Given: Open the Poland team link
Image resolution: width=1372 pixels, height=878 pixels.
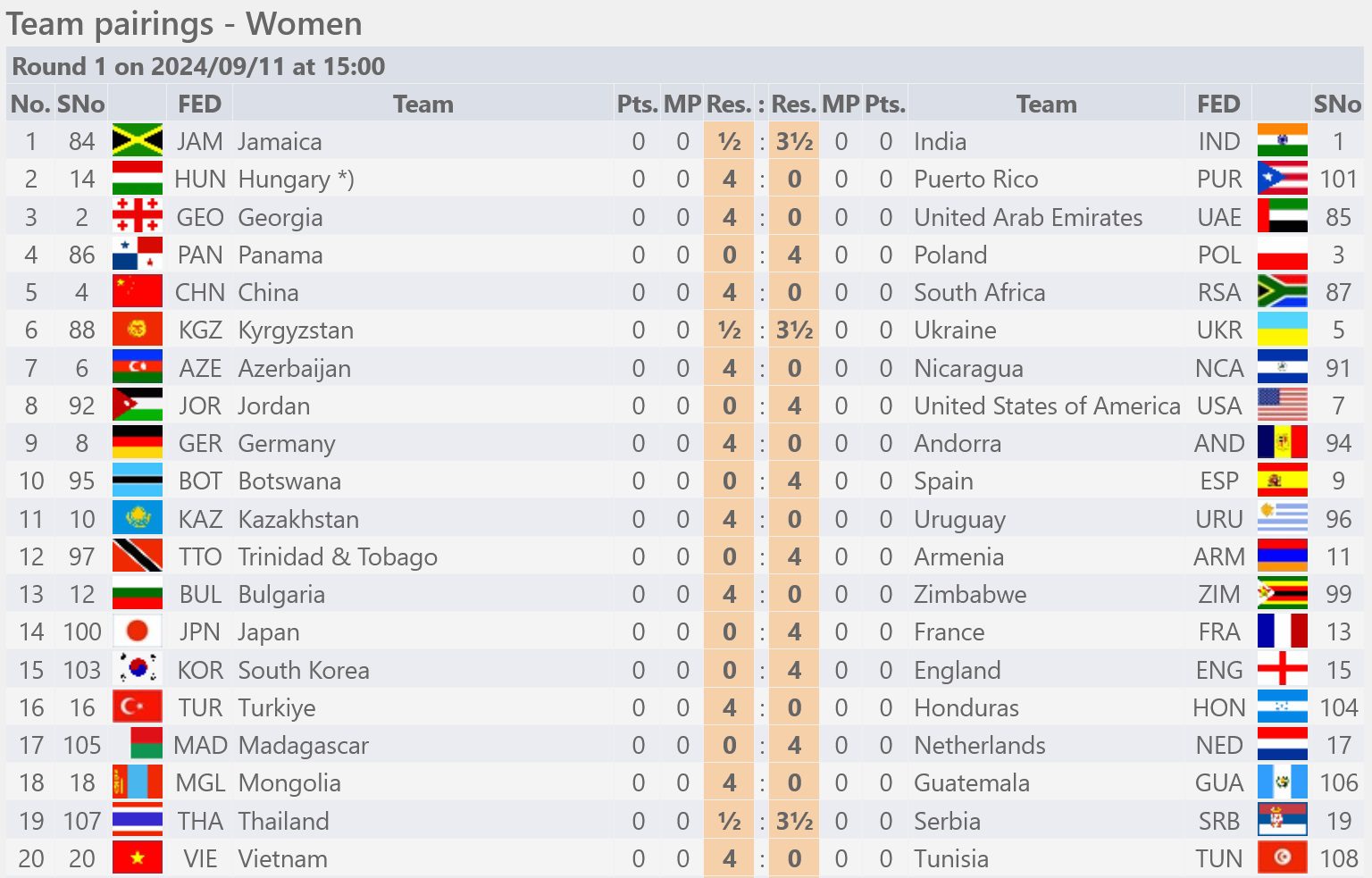Looking at the screenshot, I should 950,255.
